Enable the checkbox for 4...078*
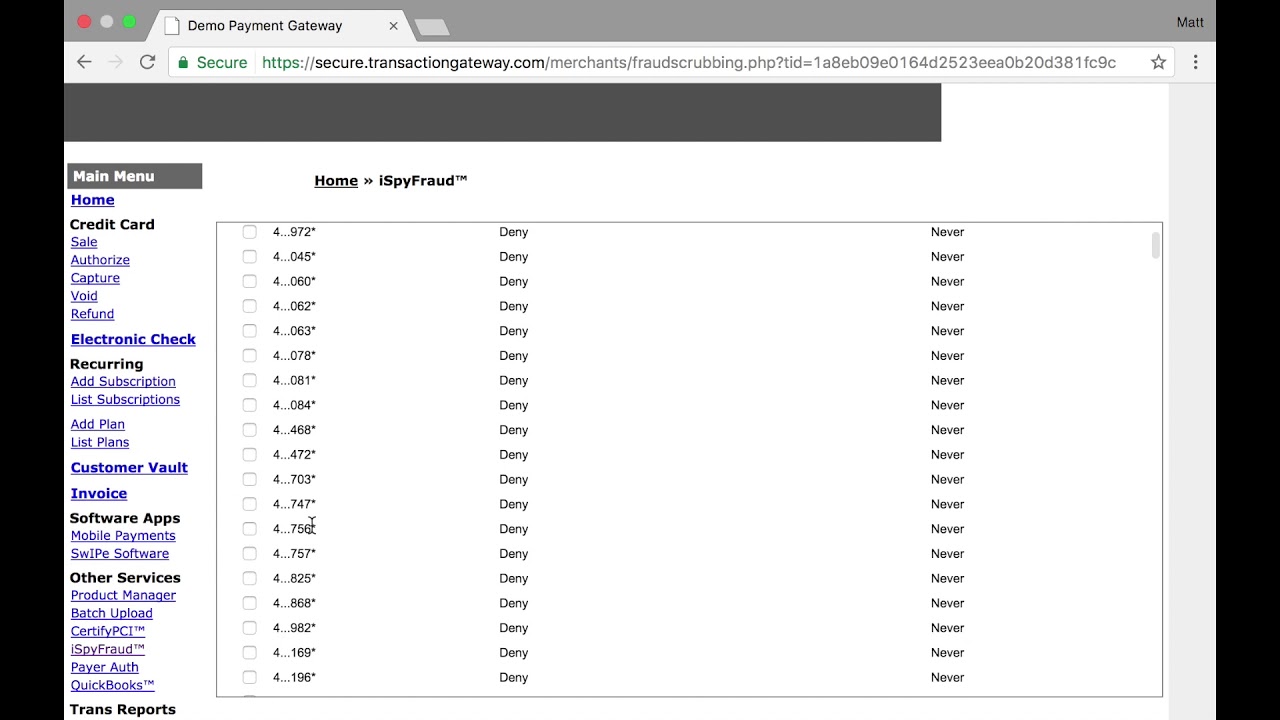This screenshot has width=1280, height=720. pos(250,356)
